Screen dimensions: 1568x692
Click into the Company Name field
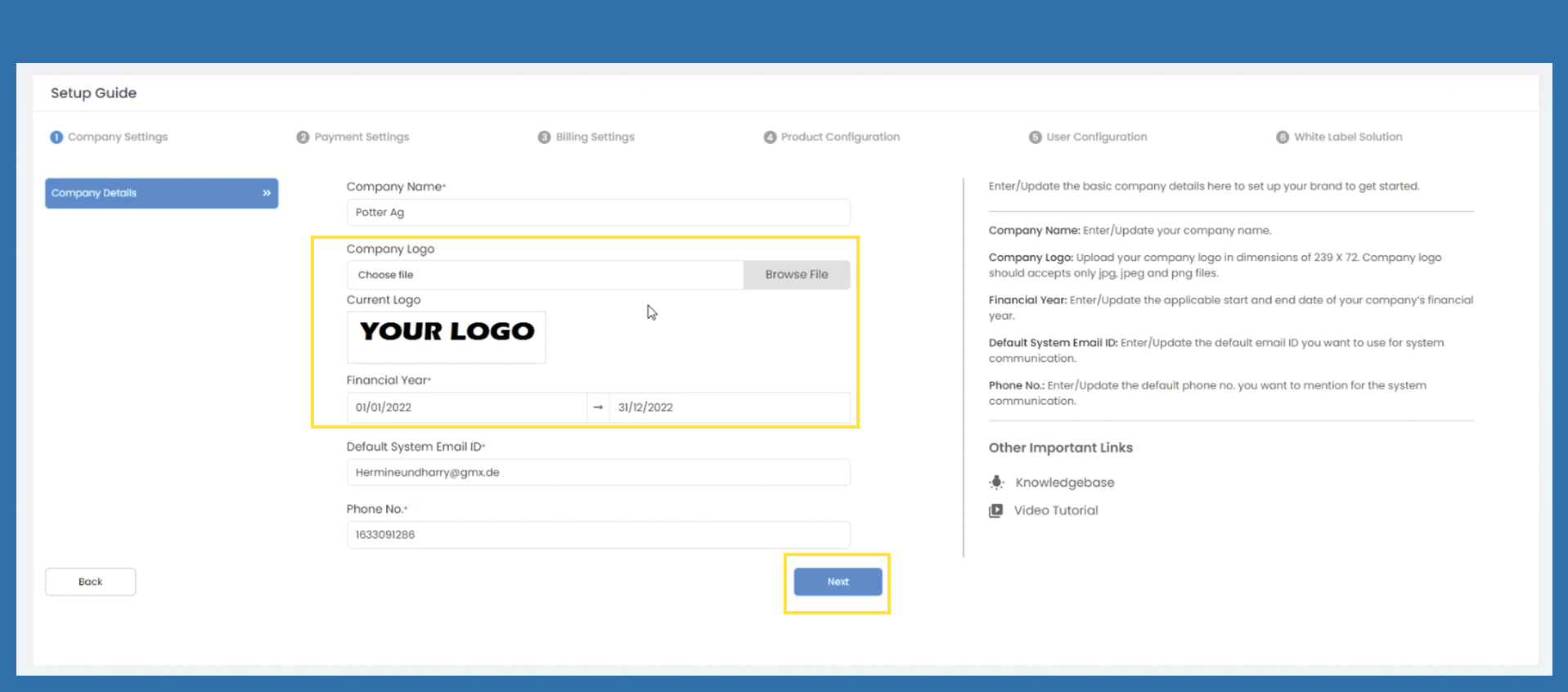[x=598, y=213]
